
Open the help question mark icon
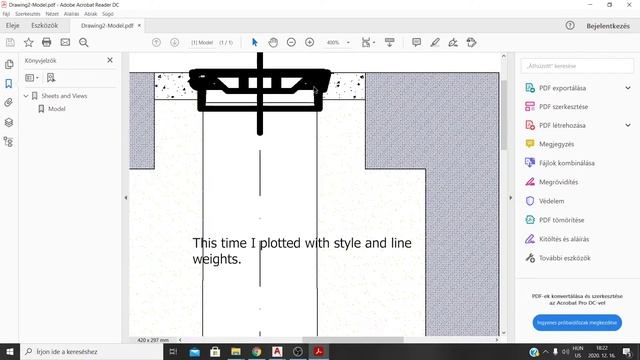point(570,25)
